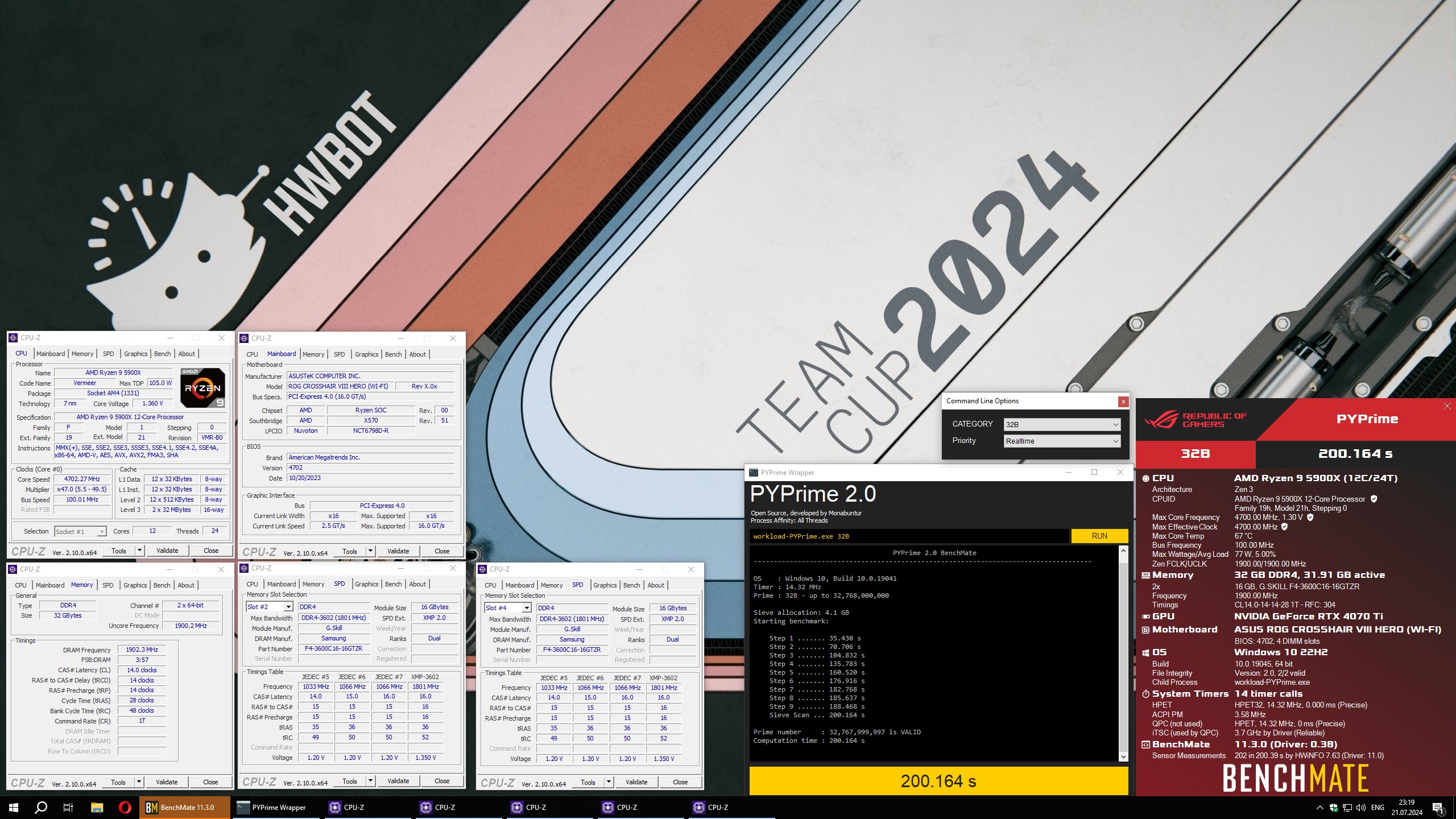Screen dimensions: 1456x819
Task: Click the Memory module icon in BenchMate panel
Action: coord(1145,575)
